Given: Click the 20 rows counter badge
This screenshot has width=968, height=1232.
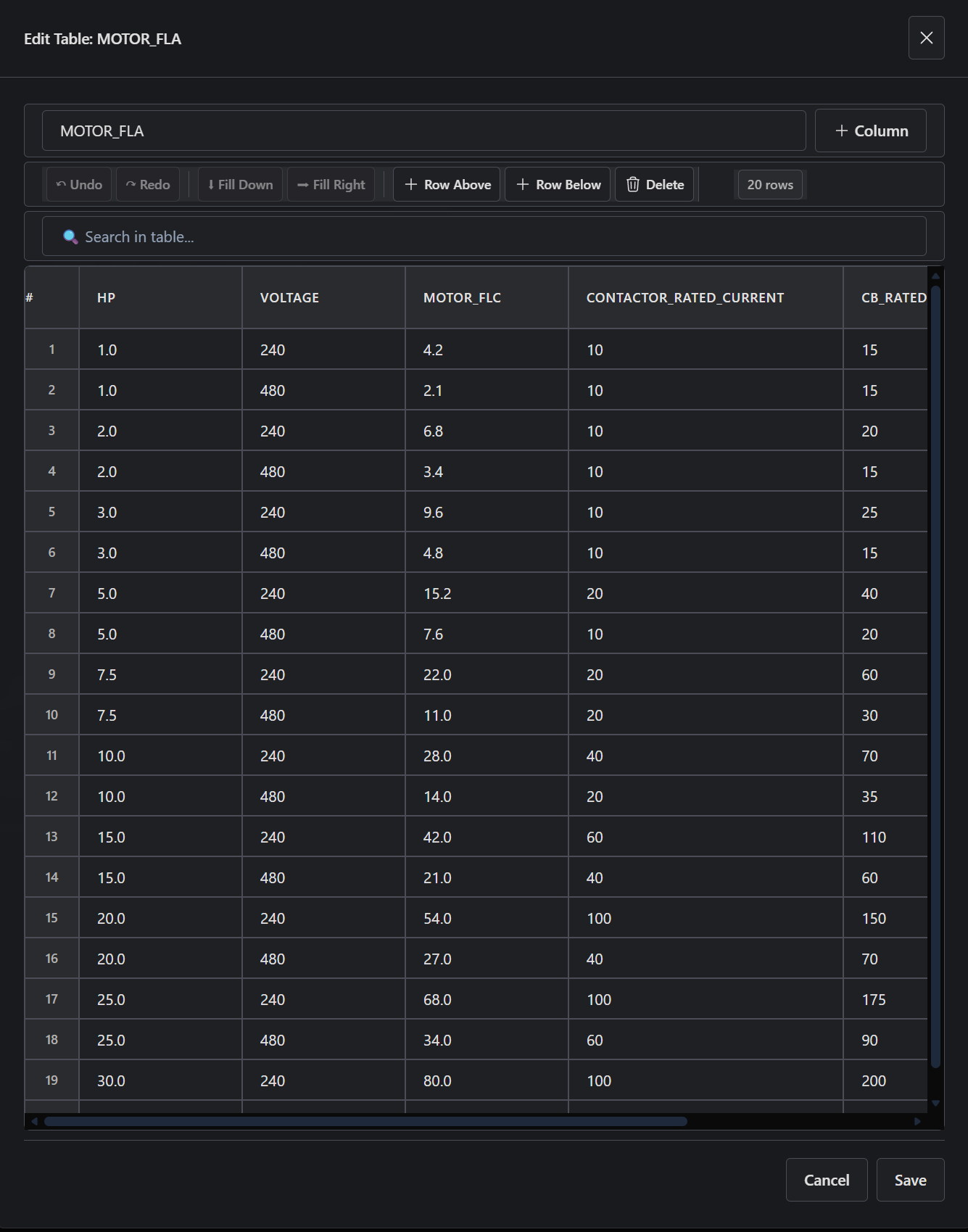Looking at the screenshot, I should point(770,184).
